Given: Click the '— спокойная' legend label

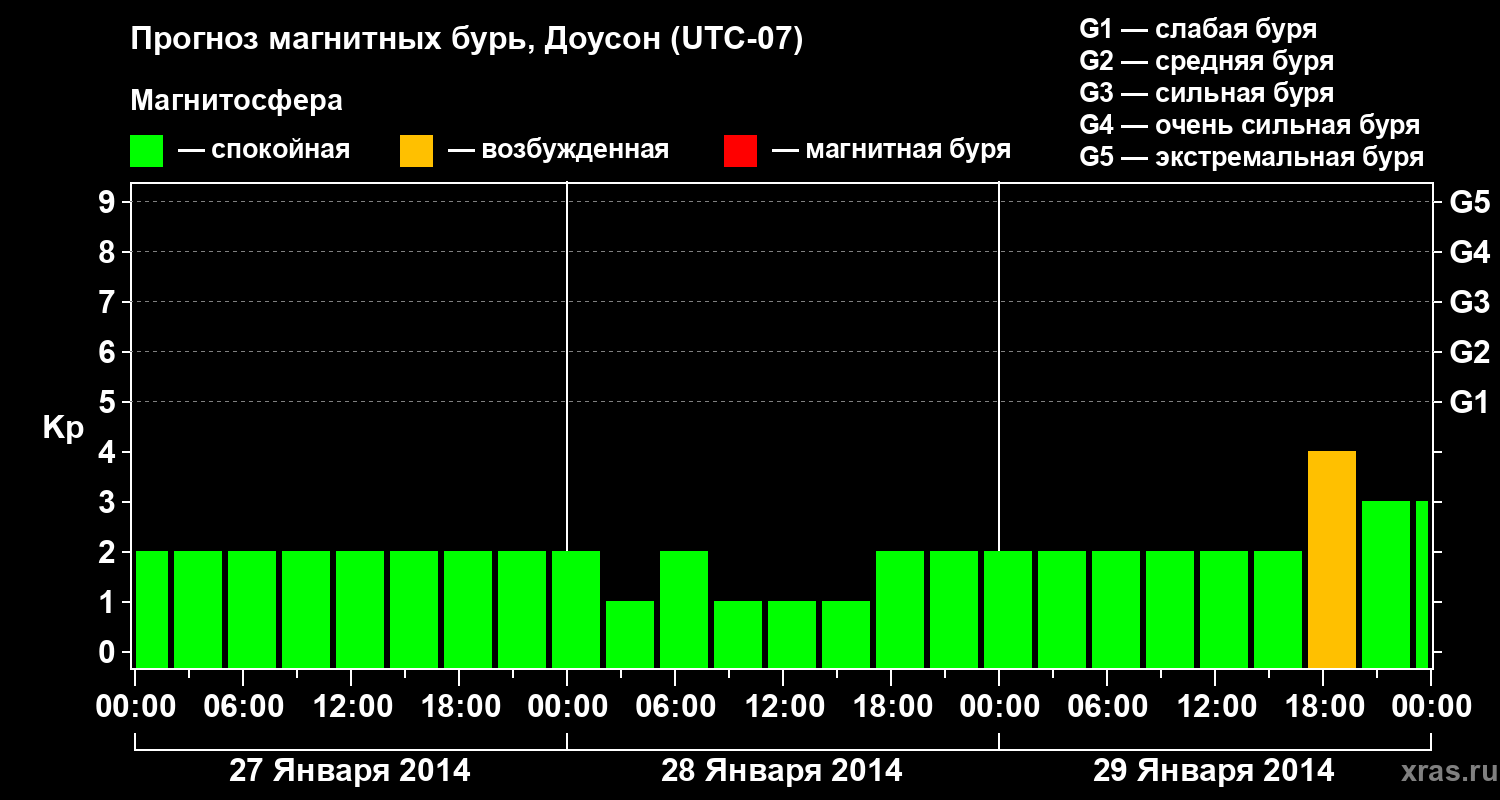Looking at the screenshot, I should coord(264,150).
